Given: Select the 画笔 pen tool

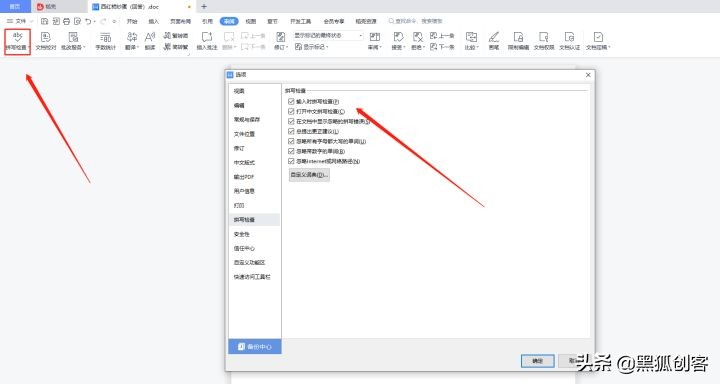Looking at the screenshot, I should click(494, 41).
